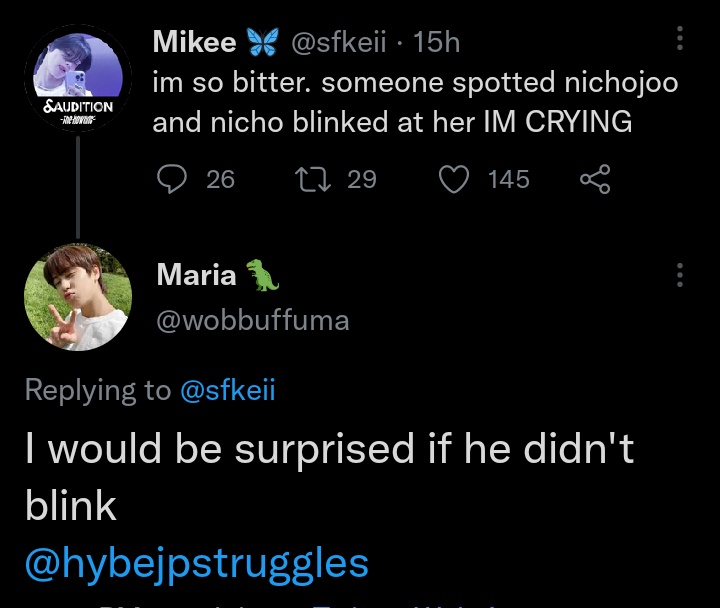
Task: Click the Maria display name
Action: point(196,275)
